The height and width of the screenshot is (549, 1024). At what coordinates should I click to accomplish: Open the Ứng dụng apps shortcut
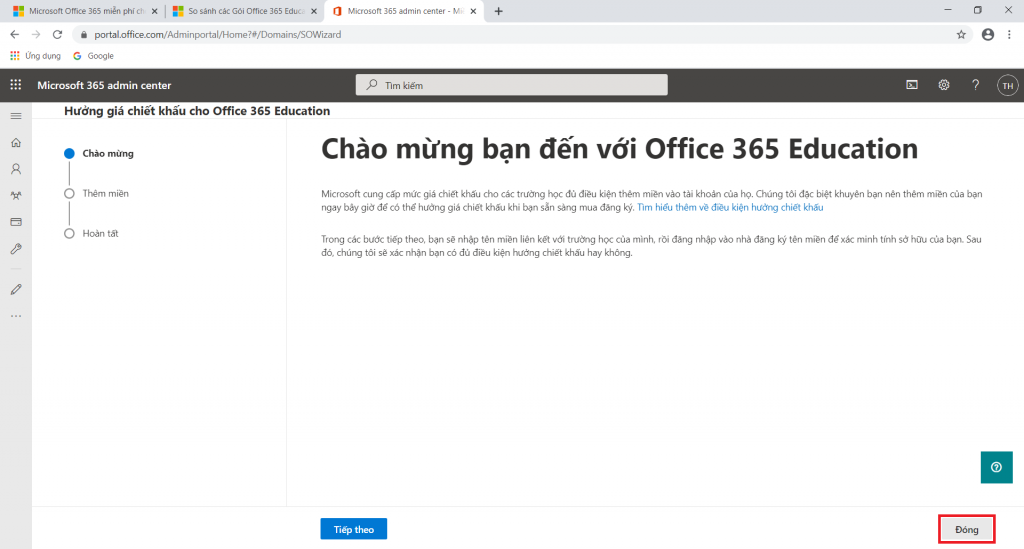[36, 56]
